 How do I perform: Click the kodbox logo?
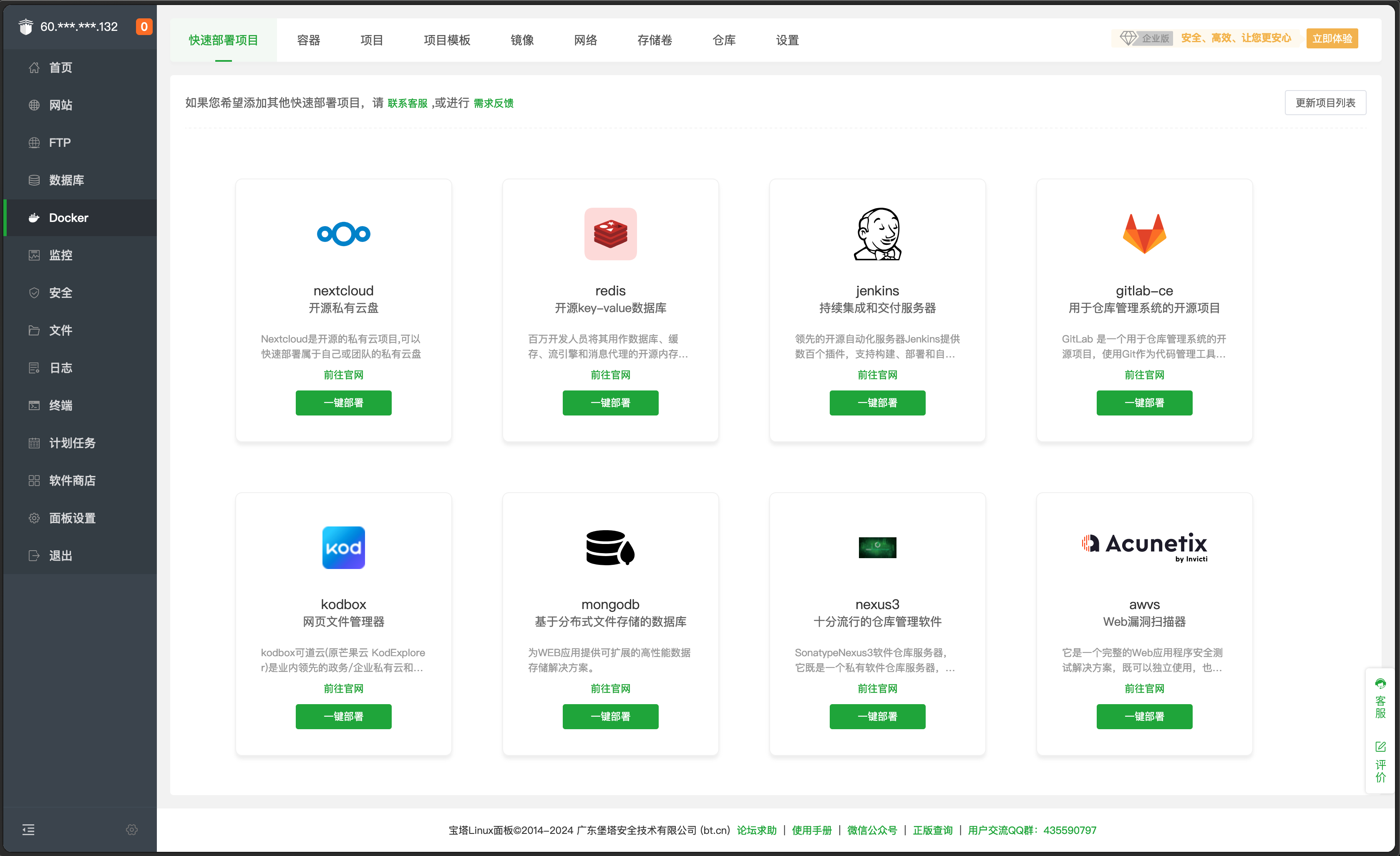click(344, 548)
